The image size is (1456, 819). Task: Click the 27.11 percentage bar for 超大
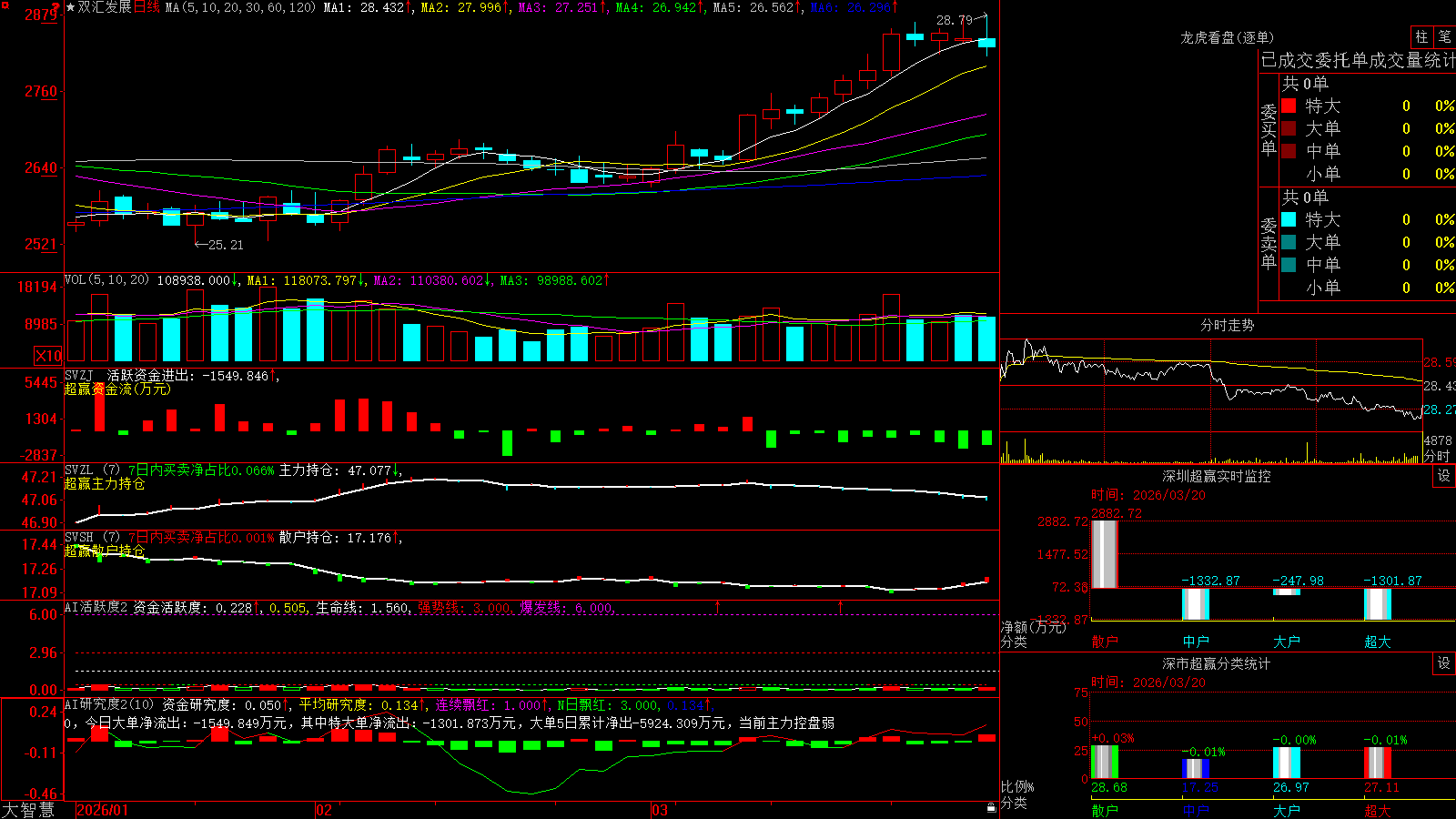pyautogui.click(x=1378, y=763)
